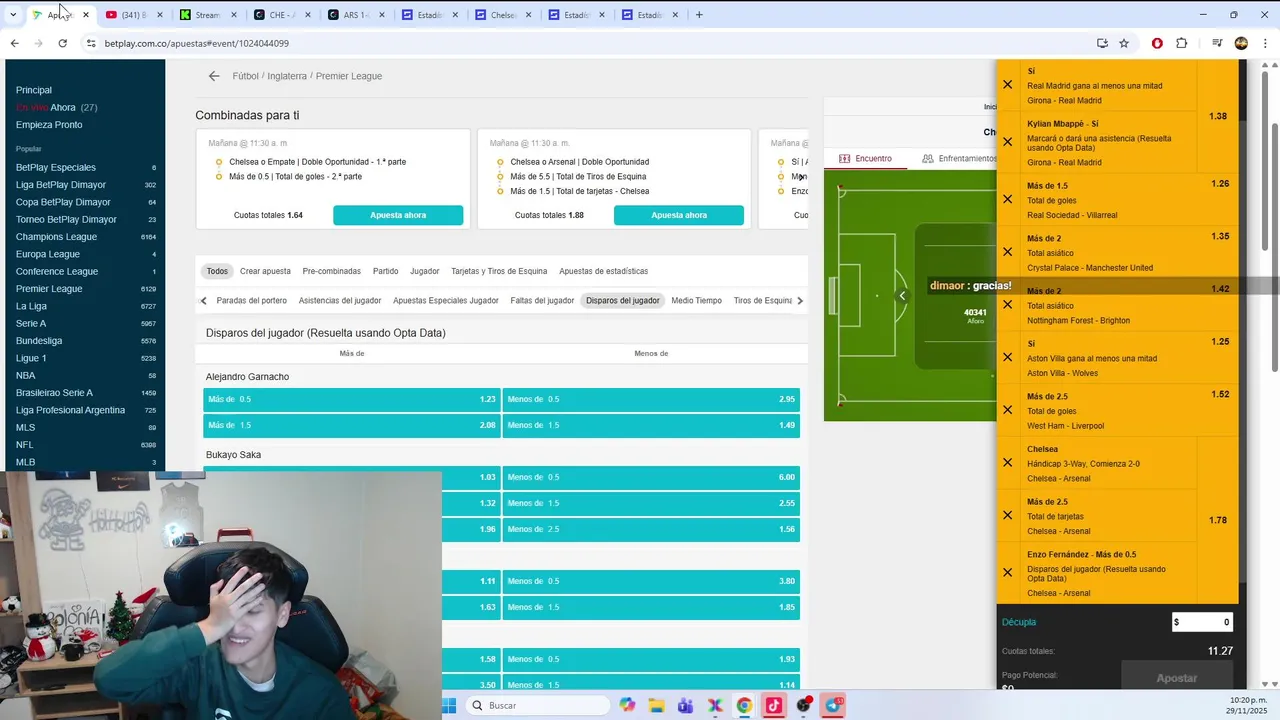Screen dimensions: 1280x720
Task: Select Faltas del jugador market chip
Action: tap(542, 300)
